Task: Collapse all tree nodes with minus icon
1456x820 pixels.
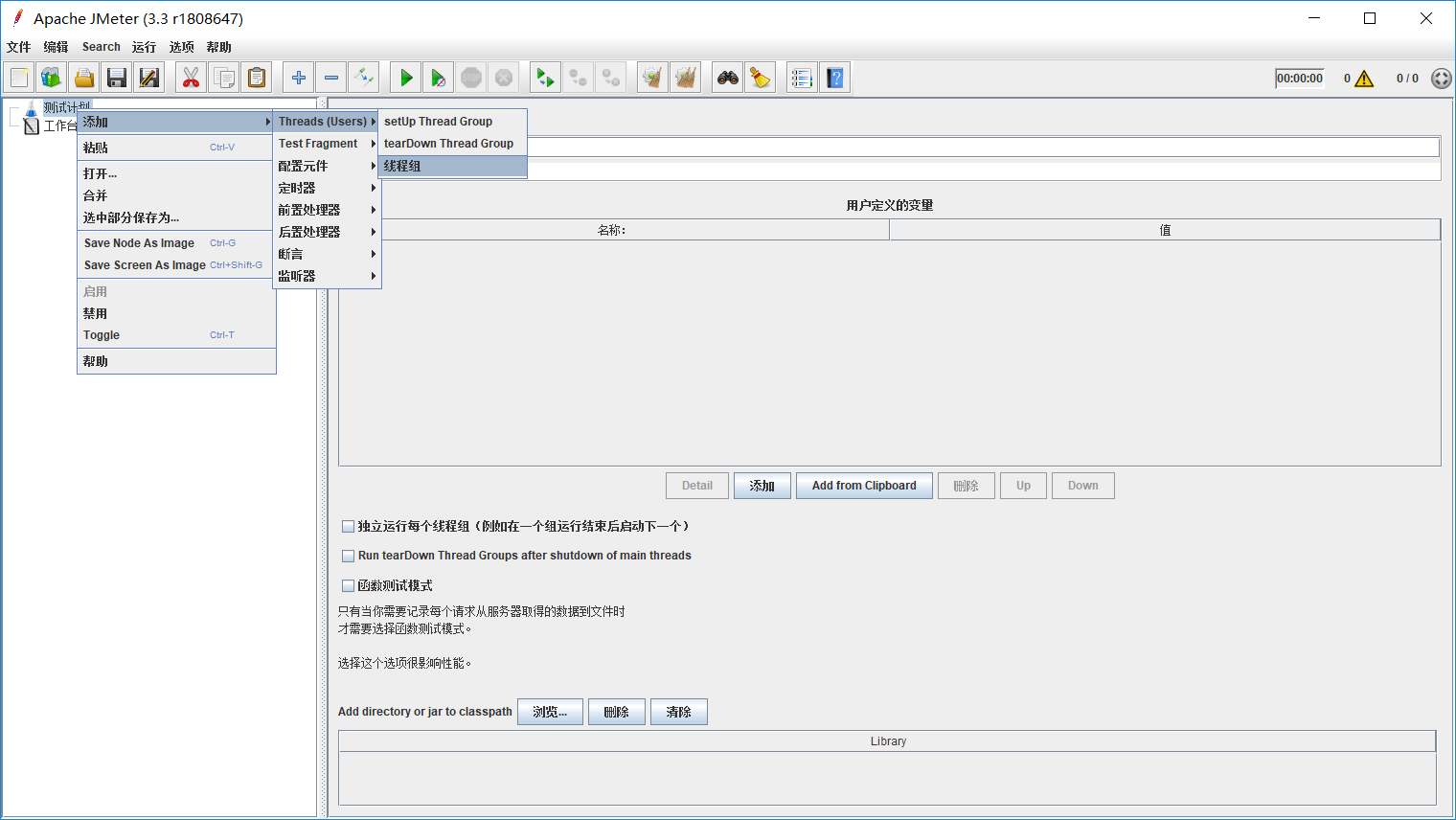Action: pyautogui.click(x=330, y=77)
